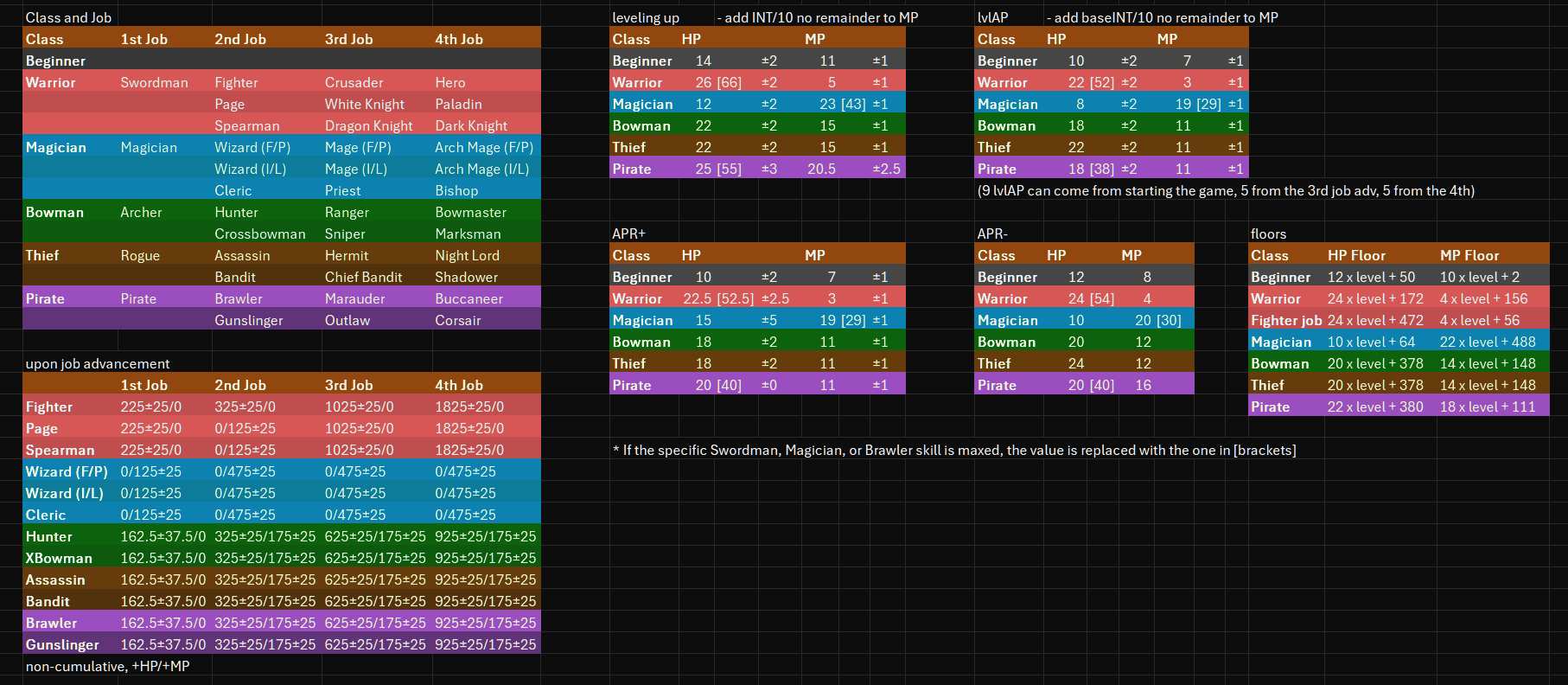
Task: Select the "APR-" table heading cell
Action: tap(992, 234)
